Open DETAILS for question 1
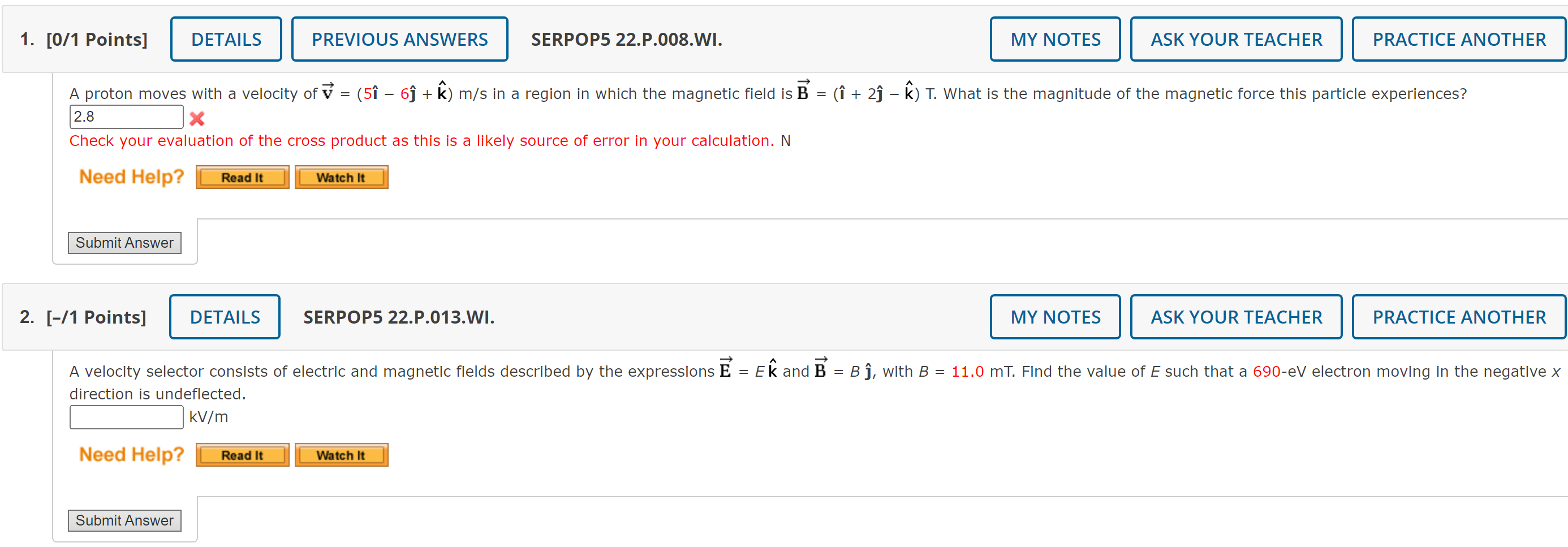The height and width of the screenshot is (547, 1568). coord(226,38)
